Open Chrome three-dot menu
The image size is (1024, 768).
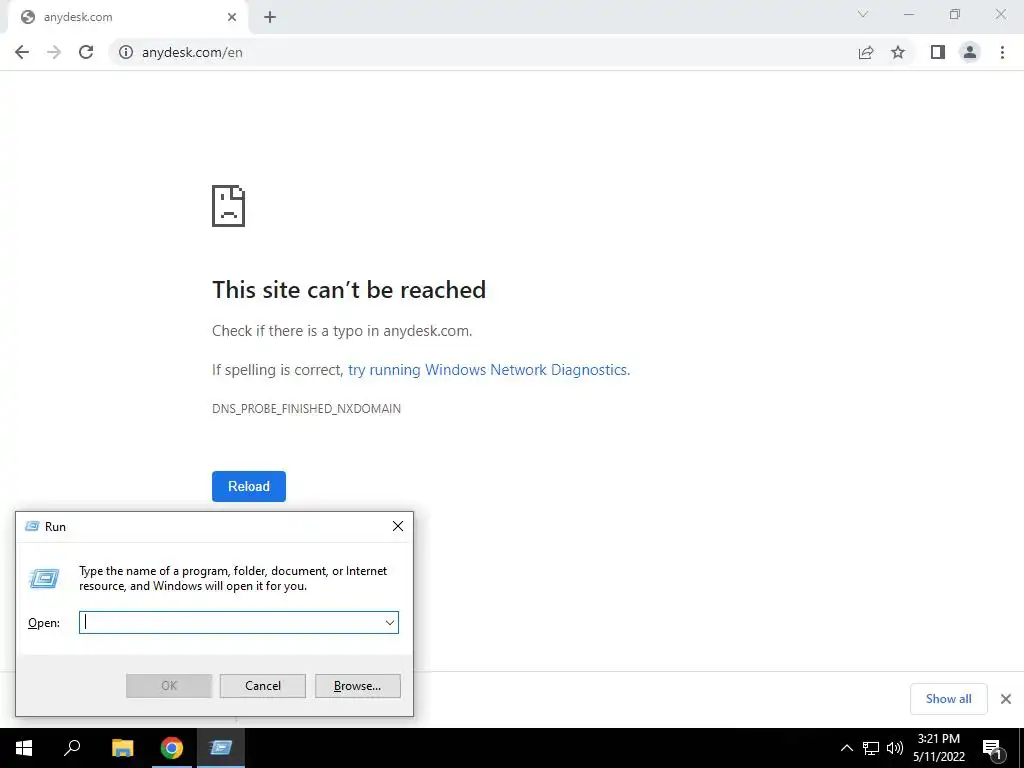1002,52
